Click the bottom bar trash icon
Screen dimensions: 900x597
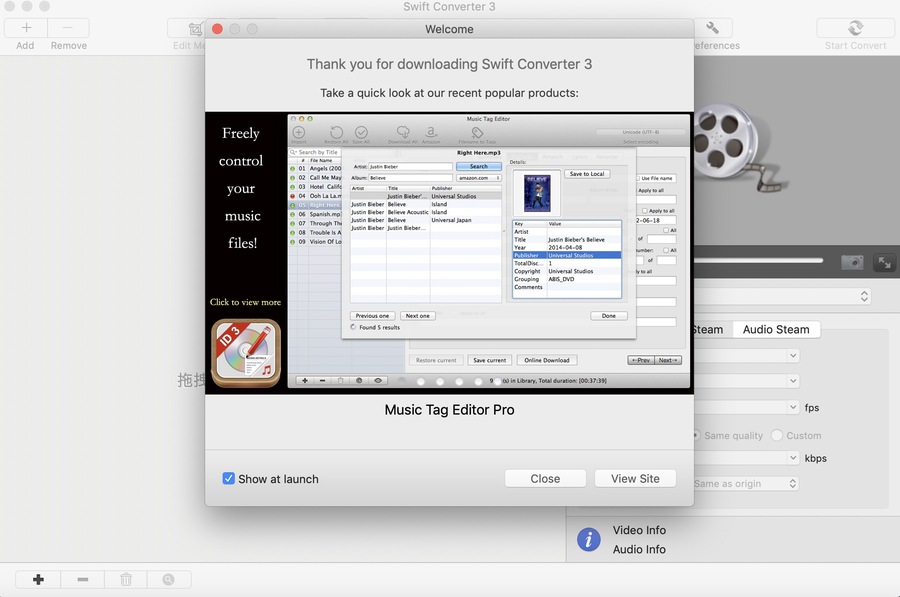(126, 580)
